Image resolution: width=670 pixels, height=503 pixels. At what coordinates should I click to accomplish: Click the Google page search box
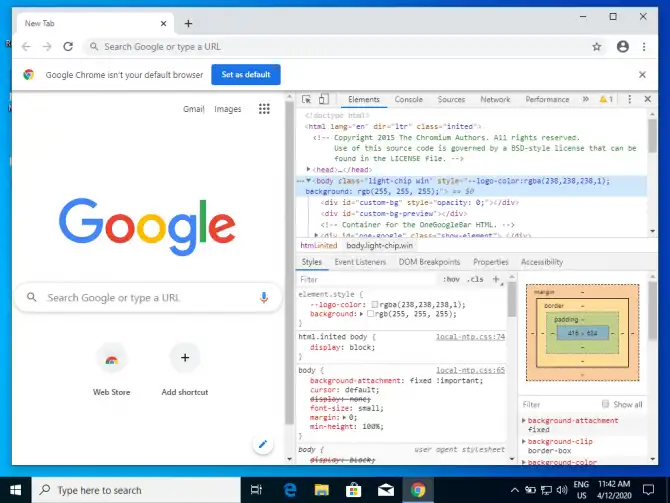click(x=148, y=297)
